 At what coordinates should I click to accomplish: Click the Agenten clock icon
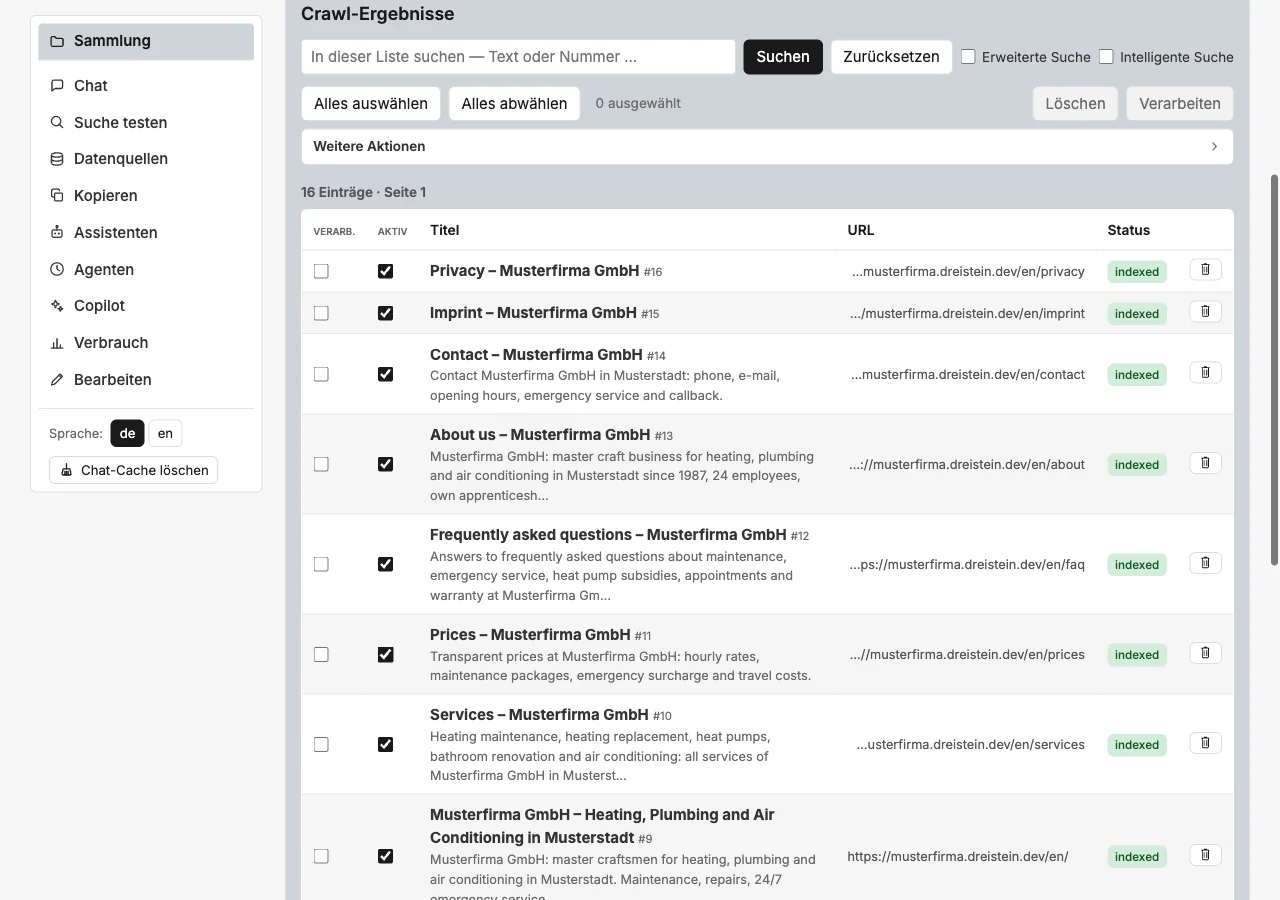57,269
